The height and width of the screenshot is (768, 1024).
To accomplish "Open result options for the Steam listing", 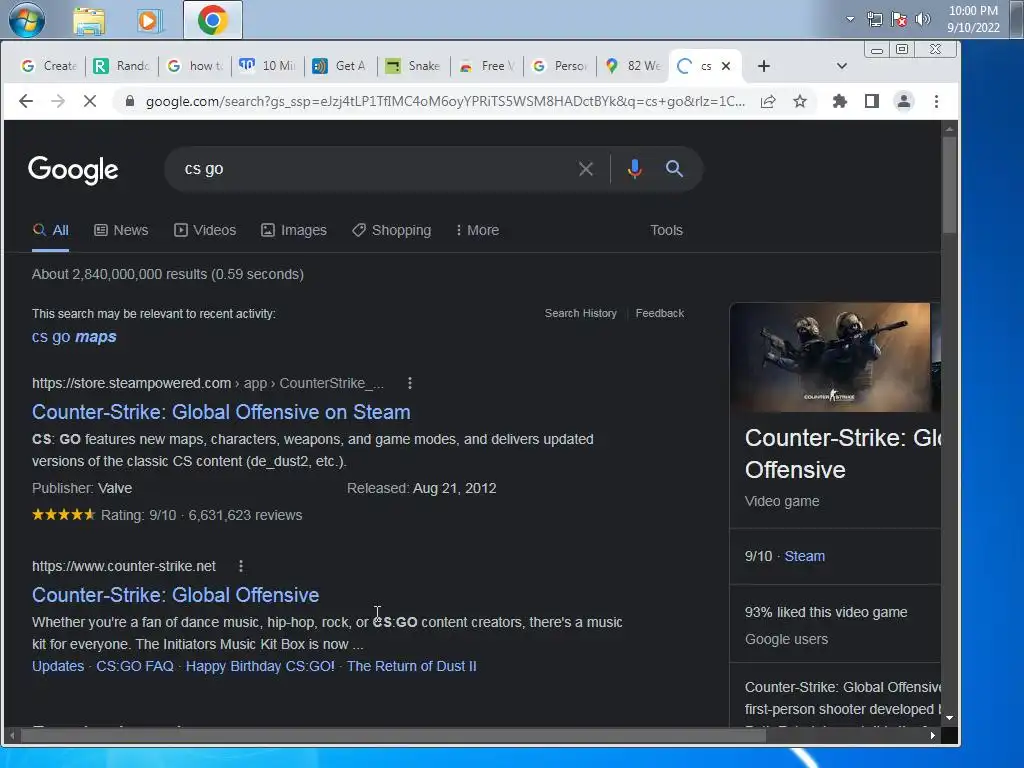I will tap(409, 383).
